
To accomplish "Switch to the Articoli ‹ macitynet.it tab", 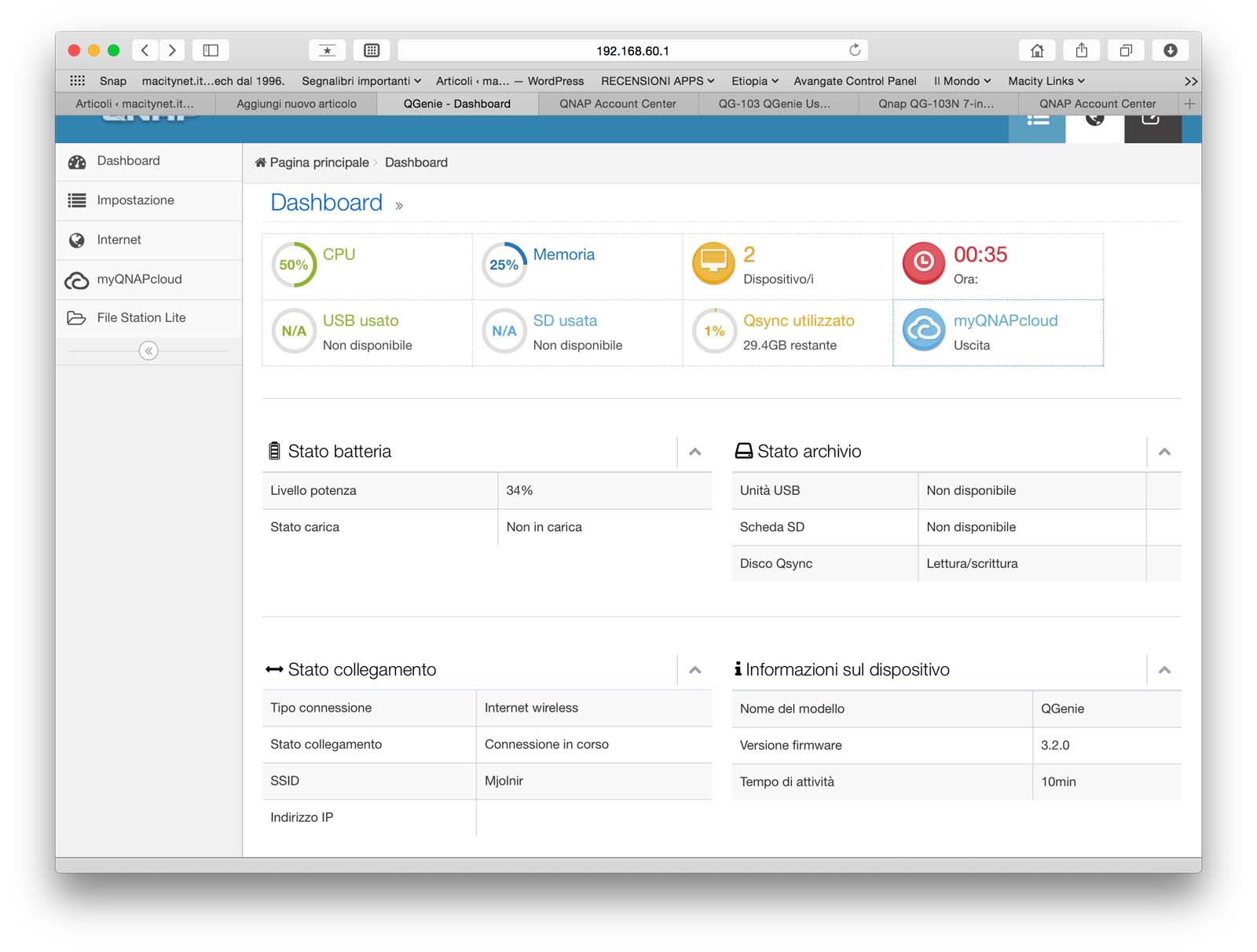I will pos(135,104).
